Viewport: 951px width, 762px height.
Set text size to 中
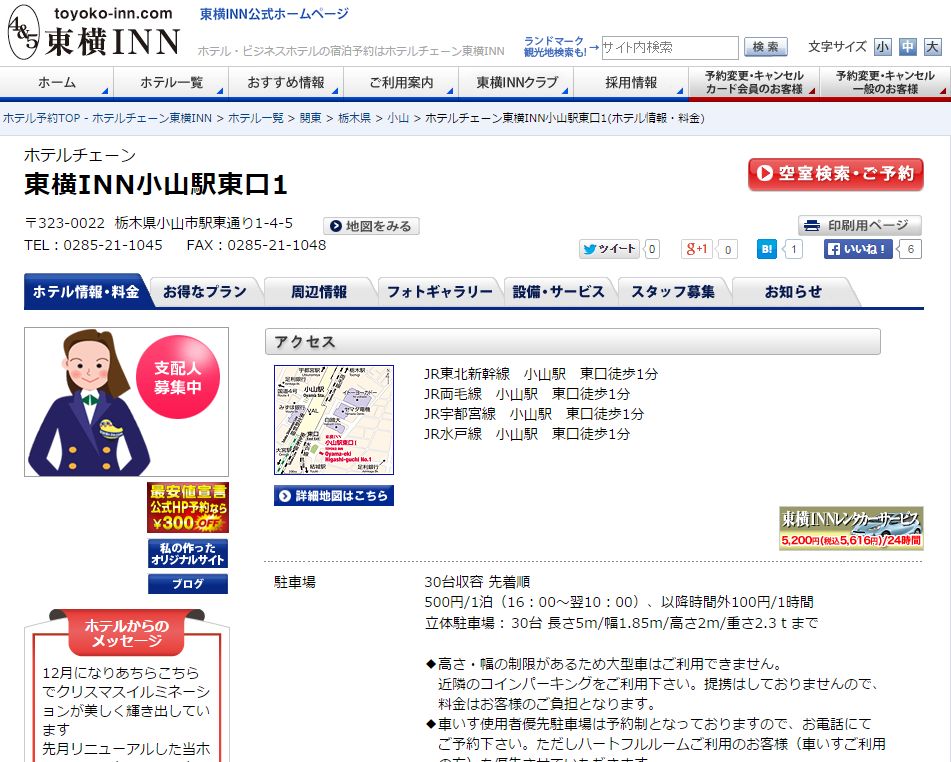point(907,47)
